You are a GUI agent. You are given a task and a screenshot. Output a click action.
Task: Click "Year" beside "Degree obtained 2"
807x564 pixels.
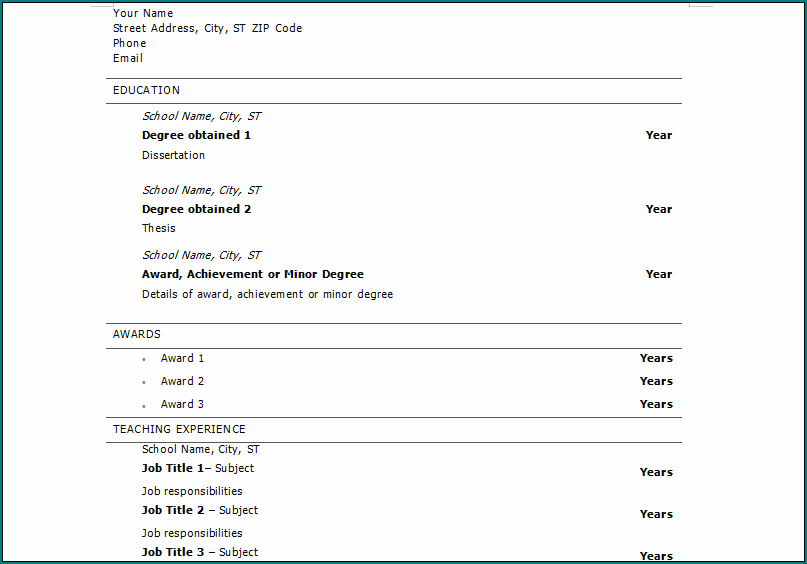[x=659, y=209]
